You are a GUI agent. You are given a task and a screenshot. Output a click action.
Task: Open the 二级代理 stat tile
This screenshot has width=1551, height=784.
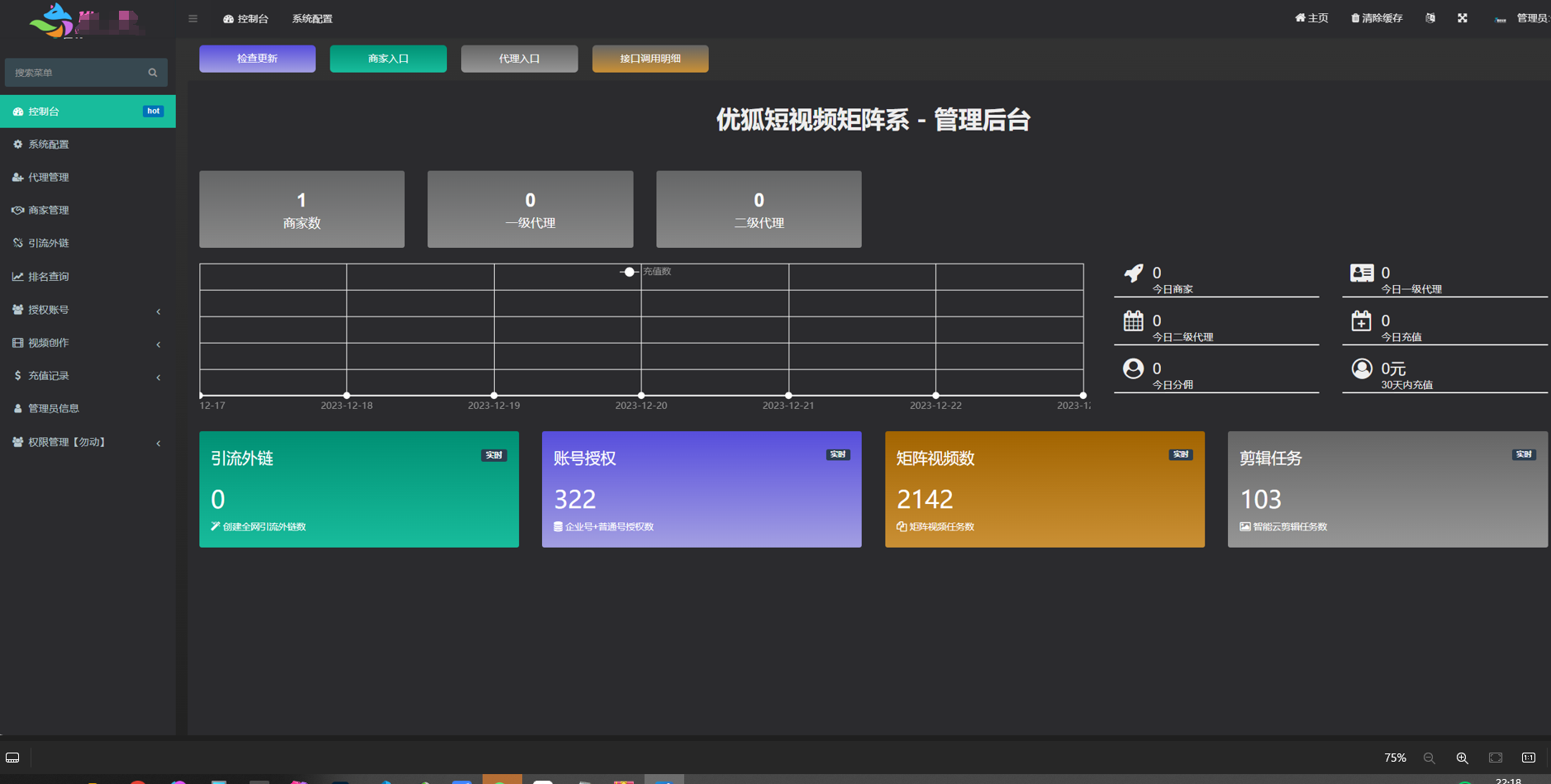(x=759, y=209)
